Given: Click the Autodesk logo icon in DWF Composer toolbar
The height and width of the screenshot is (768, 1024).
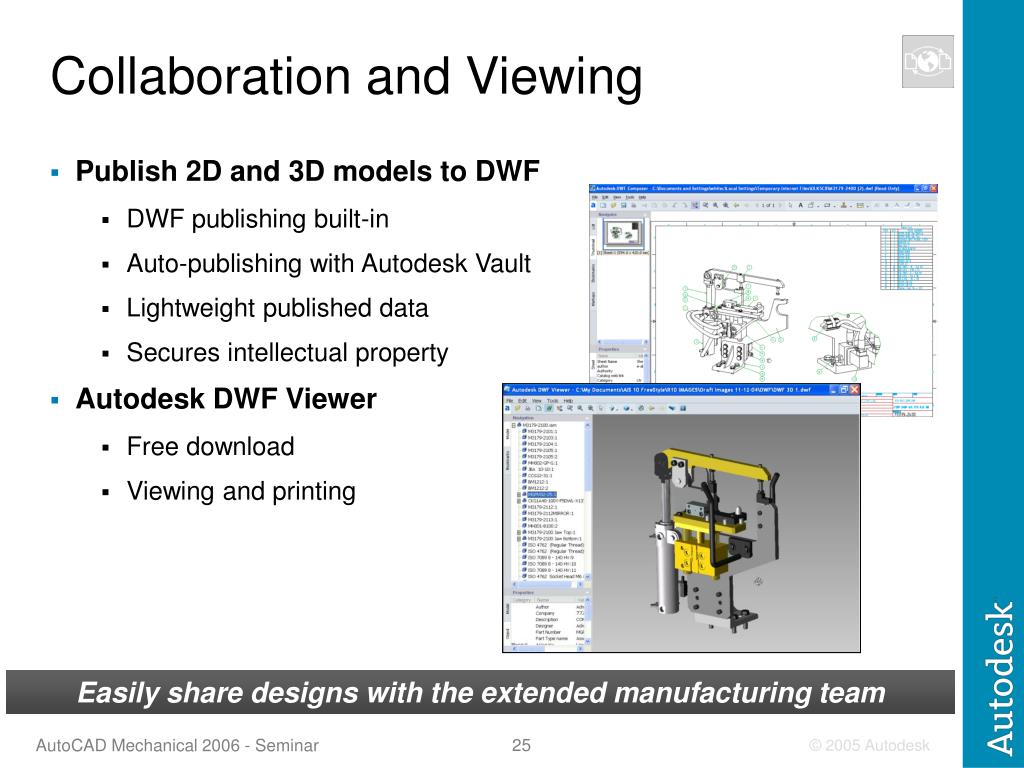Looking at the screenshot, I should [593, 205].
